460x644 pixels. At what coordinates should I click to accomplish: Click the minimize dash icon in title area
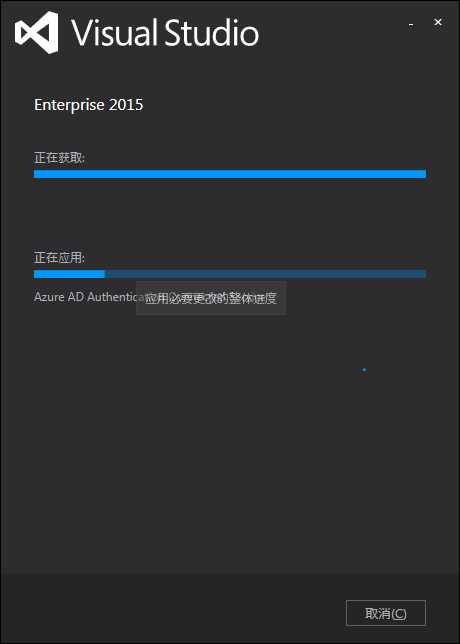click(411, 26)
